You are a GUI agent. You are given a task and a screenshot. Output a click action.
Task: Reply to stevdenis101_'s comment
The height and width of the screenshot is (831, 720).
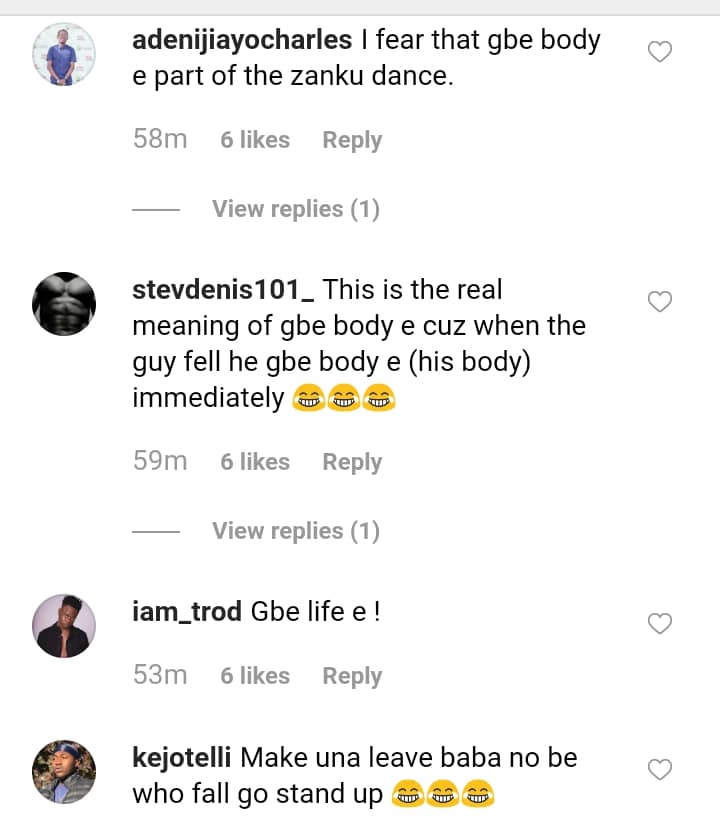click(352, 462)
